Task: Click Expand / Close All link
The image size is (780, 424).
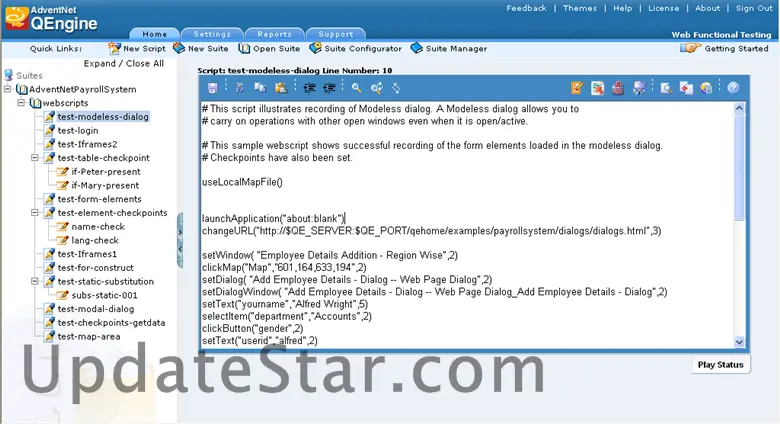Action: click(x=124, y=63)
